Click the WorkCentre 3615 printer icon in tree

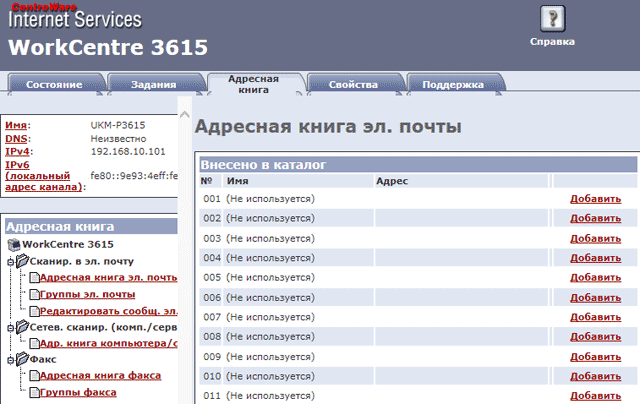(x=14, y=244)
